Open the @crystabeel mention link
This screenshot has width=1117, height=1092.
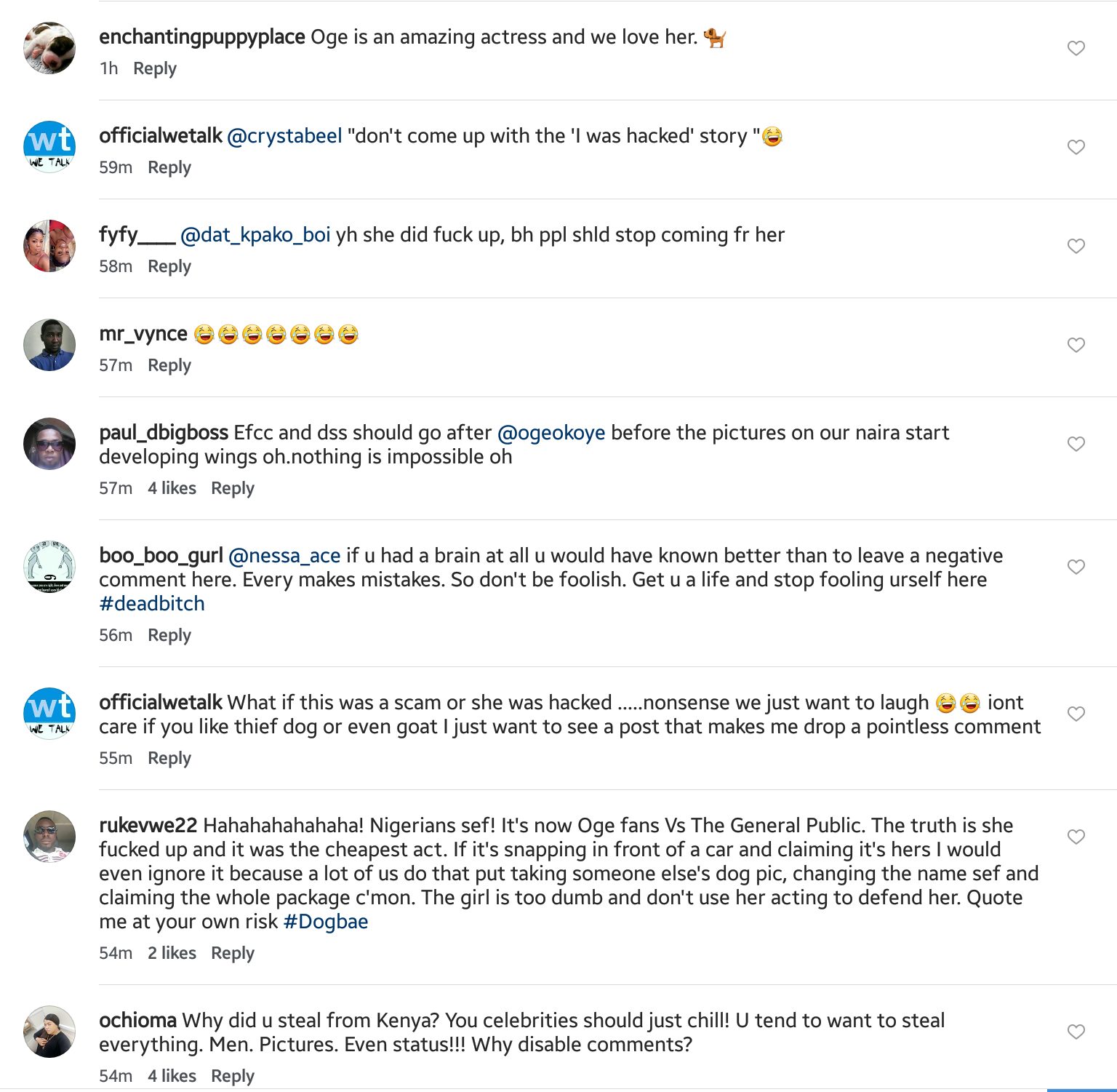point(284,136)
